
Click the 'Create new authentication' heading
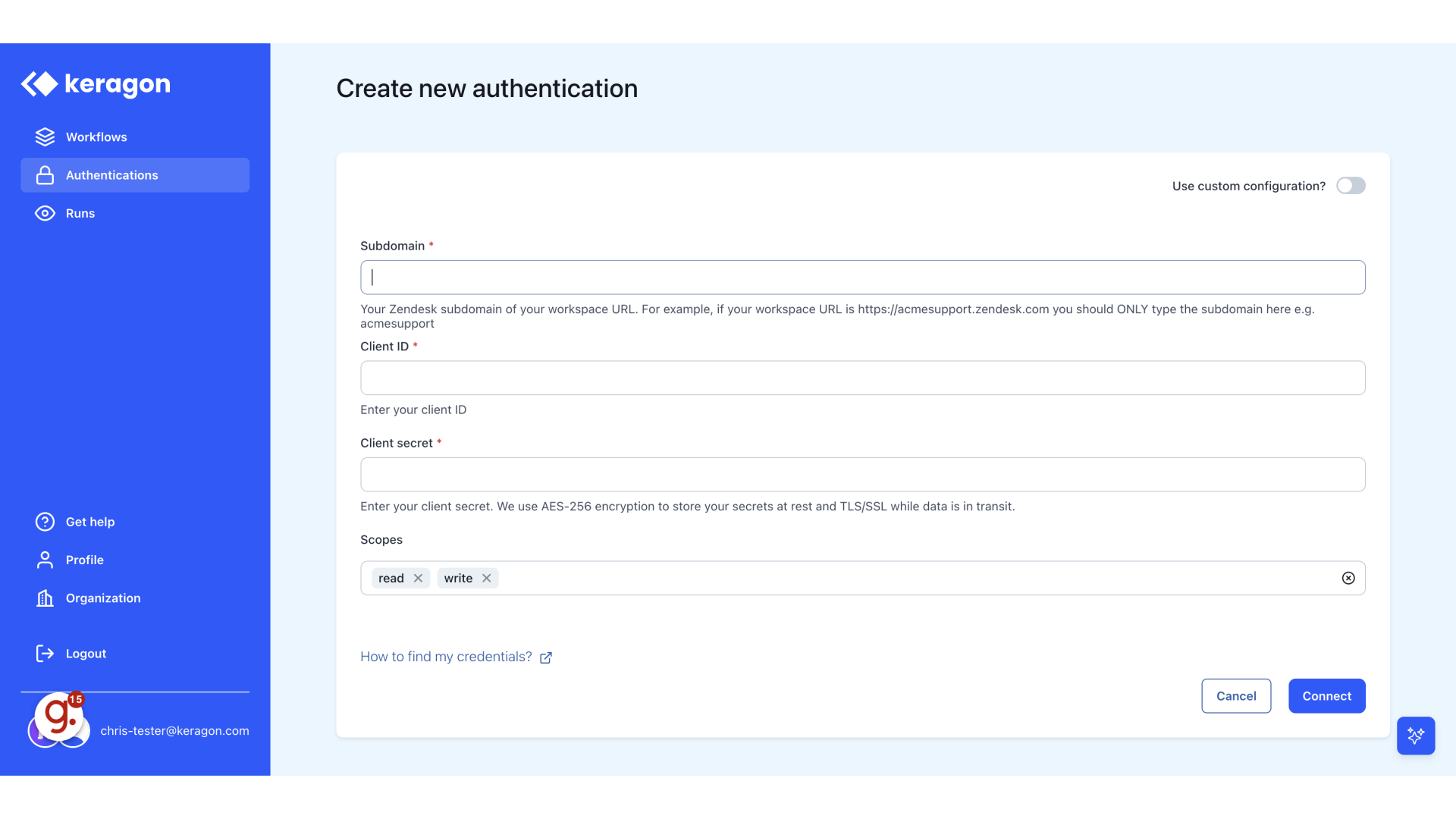pos(487,89)
